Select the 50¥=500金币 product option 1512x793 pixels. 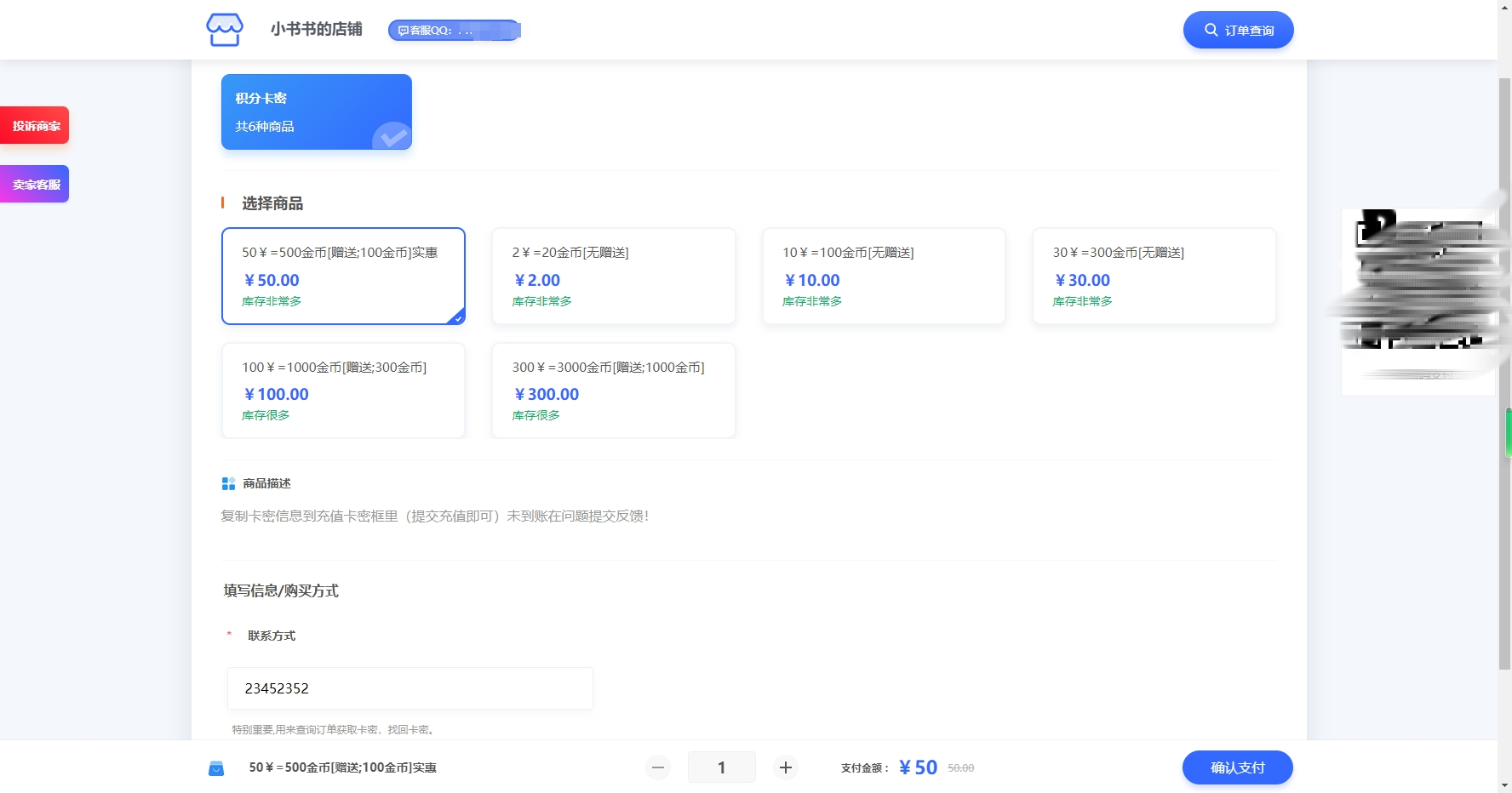coord(343,276)
